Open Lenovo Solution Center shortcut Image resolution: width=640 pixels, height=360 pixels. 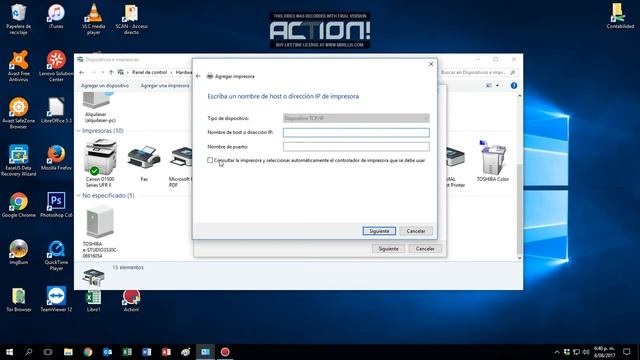tap(56, 66)
